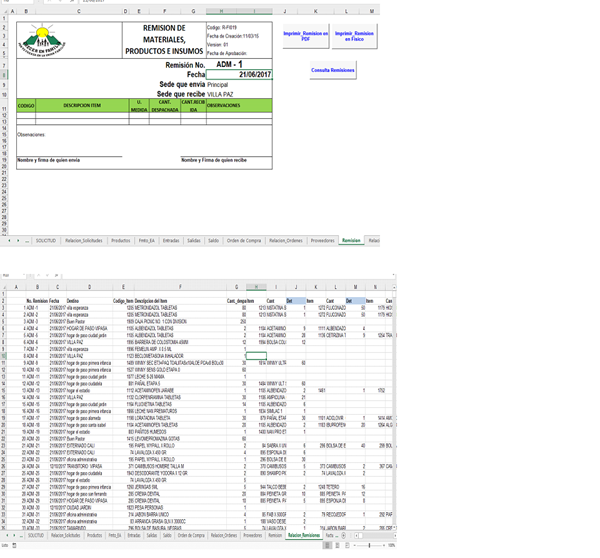Click select-all corner in Relacion_Remisiones window
Viewport: 600px width, 558px height.
(x=3, y=287)
